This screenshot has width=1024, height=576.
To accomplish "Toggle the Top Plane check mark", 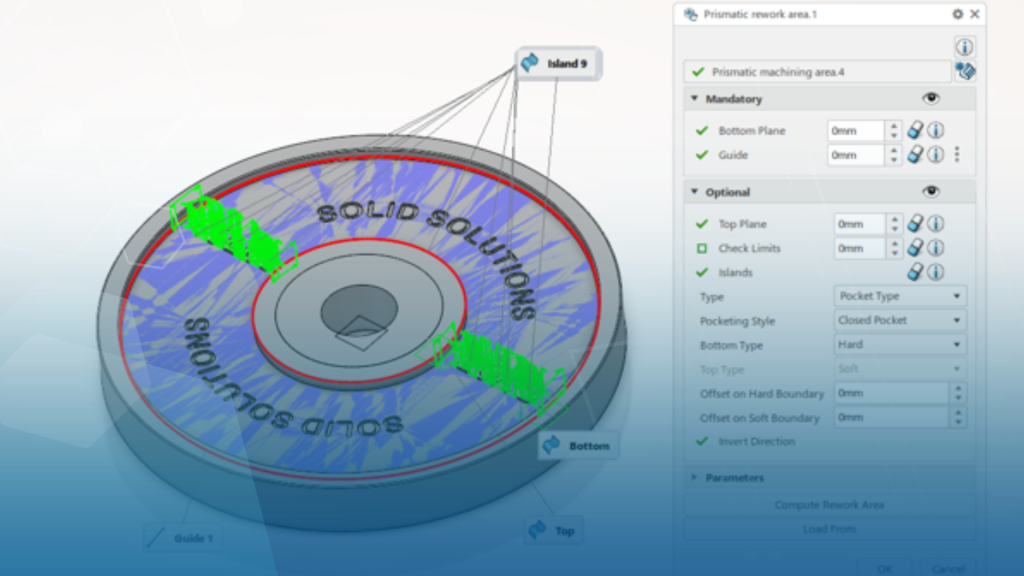I will pos(702,224).
